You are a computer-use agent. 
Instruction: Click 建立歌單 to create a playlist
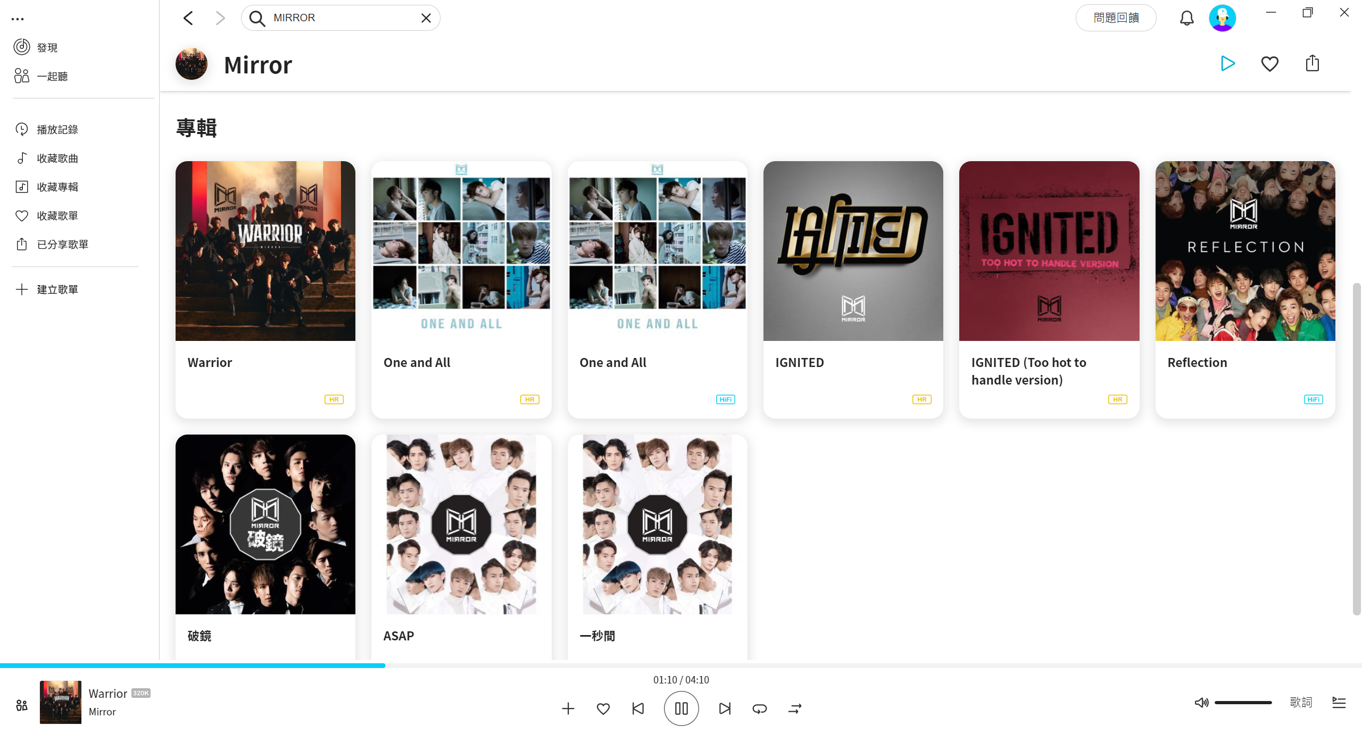click(x=46, y=290)
